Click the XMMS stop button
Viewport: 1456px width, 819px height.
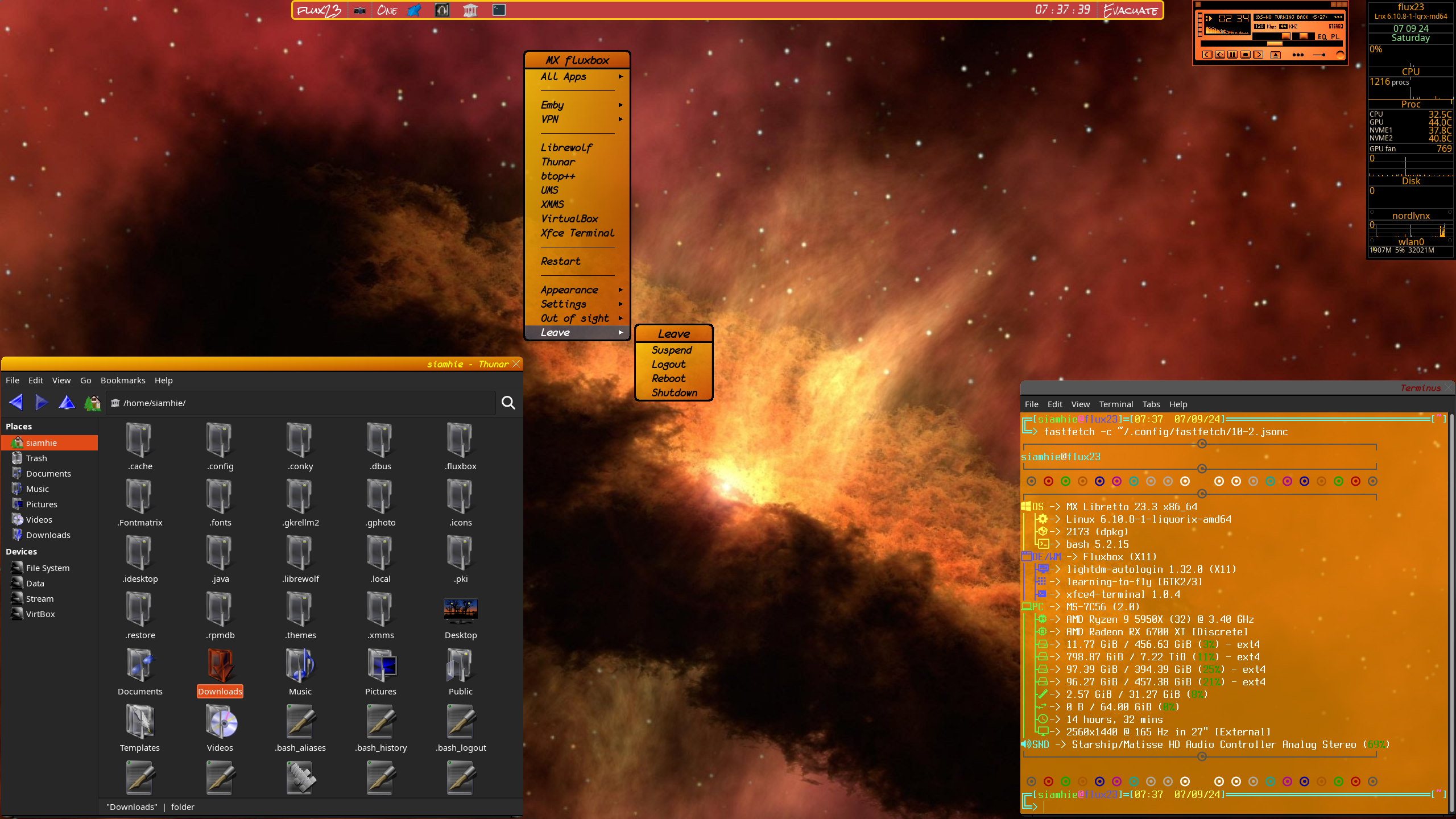1246,55
